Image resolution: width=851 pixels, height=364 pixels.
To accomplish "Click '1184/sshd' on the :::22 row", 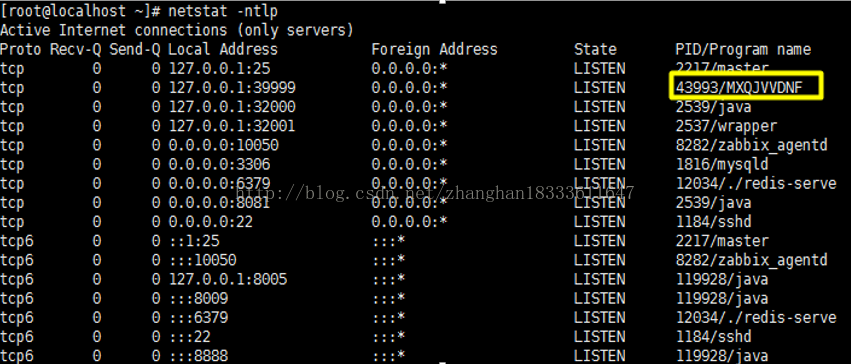I will pyautogui.click(x=713, y=337).
